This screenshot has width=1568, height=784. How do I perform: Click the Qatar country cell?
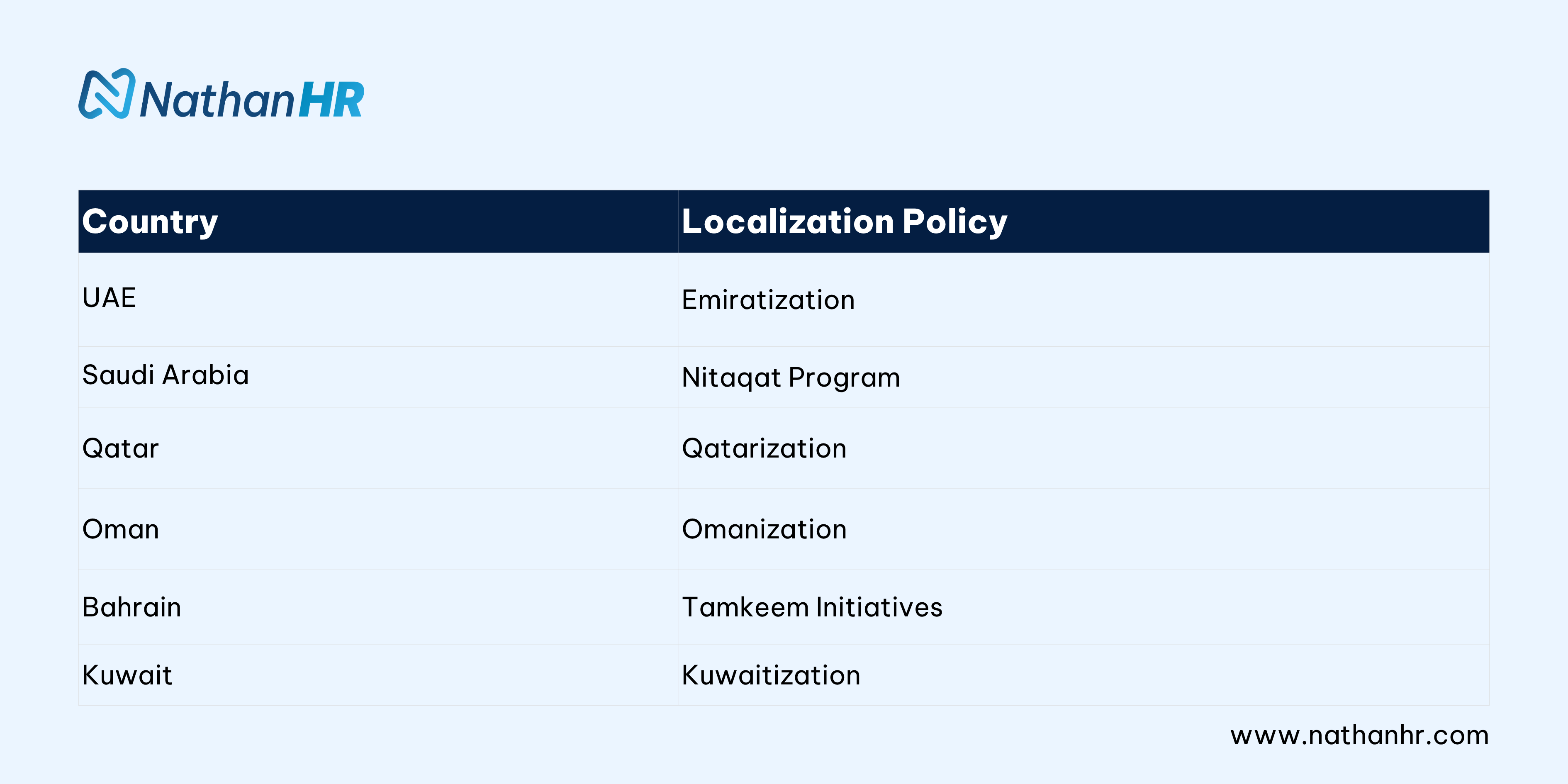(378, 448)
